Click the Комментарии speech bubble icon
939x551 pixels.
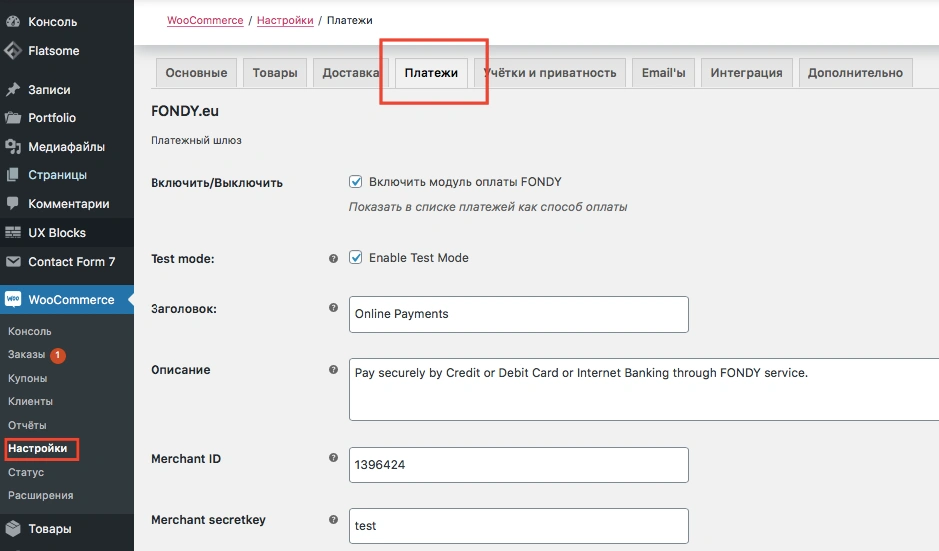(13, 204)
